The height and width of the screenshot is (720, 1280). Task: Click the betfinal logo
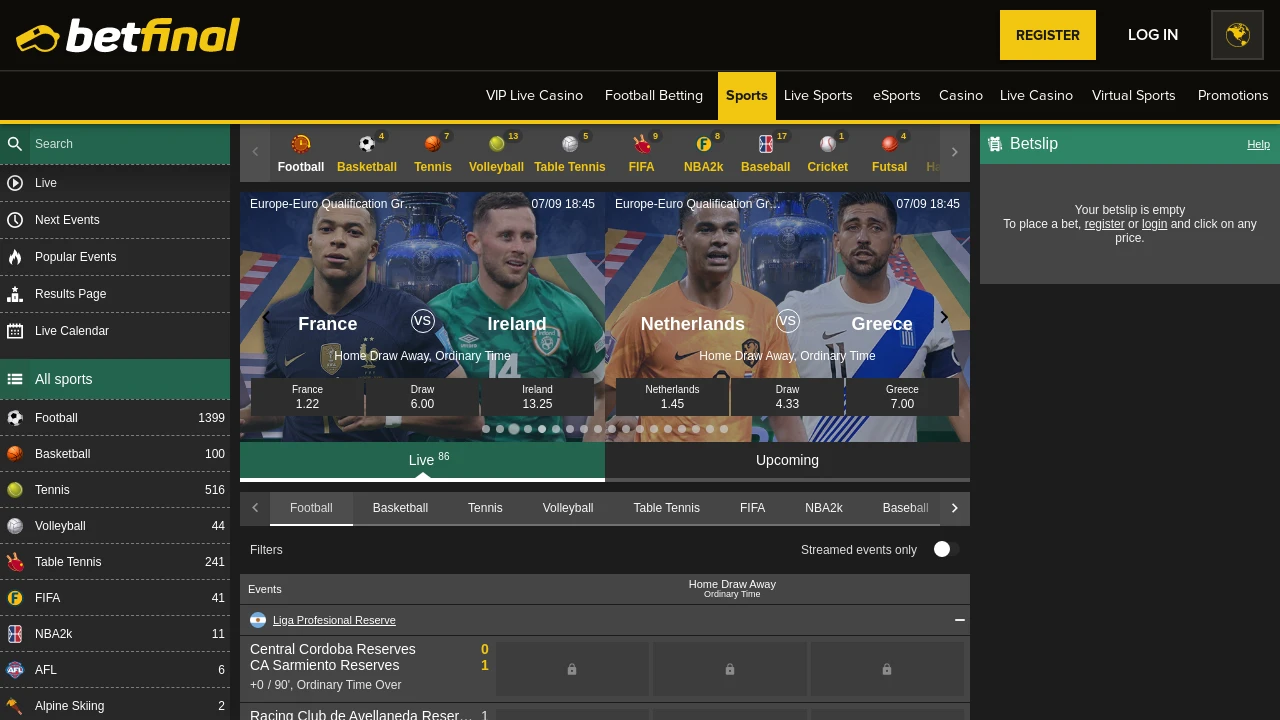[x=128, y=35]
